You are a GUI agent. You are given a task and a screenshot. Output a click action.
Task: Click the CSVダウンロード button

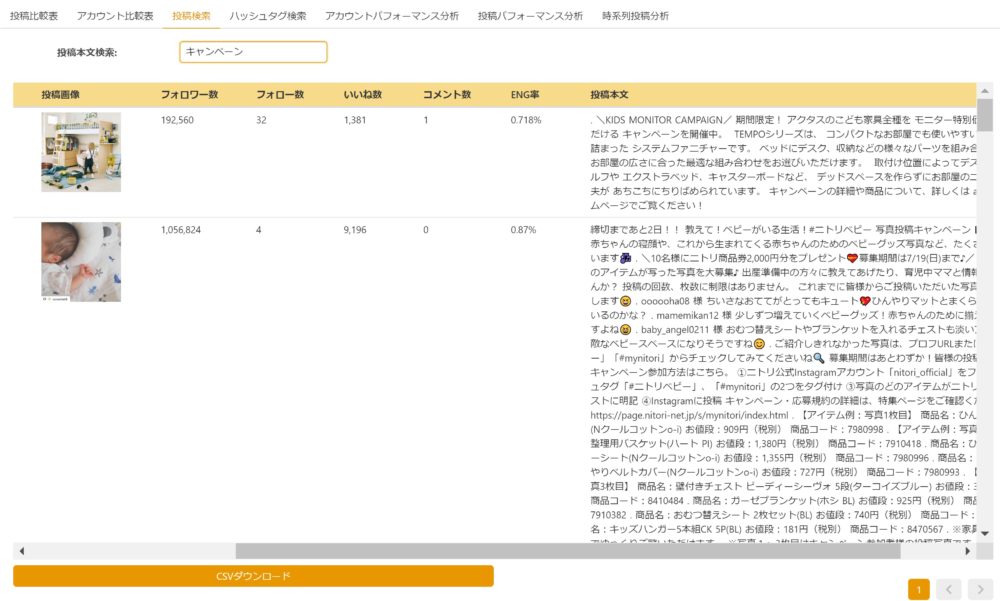(253, 575)
